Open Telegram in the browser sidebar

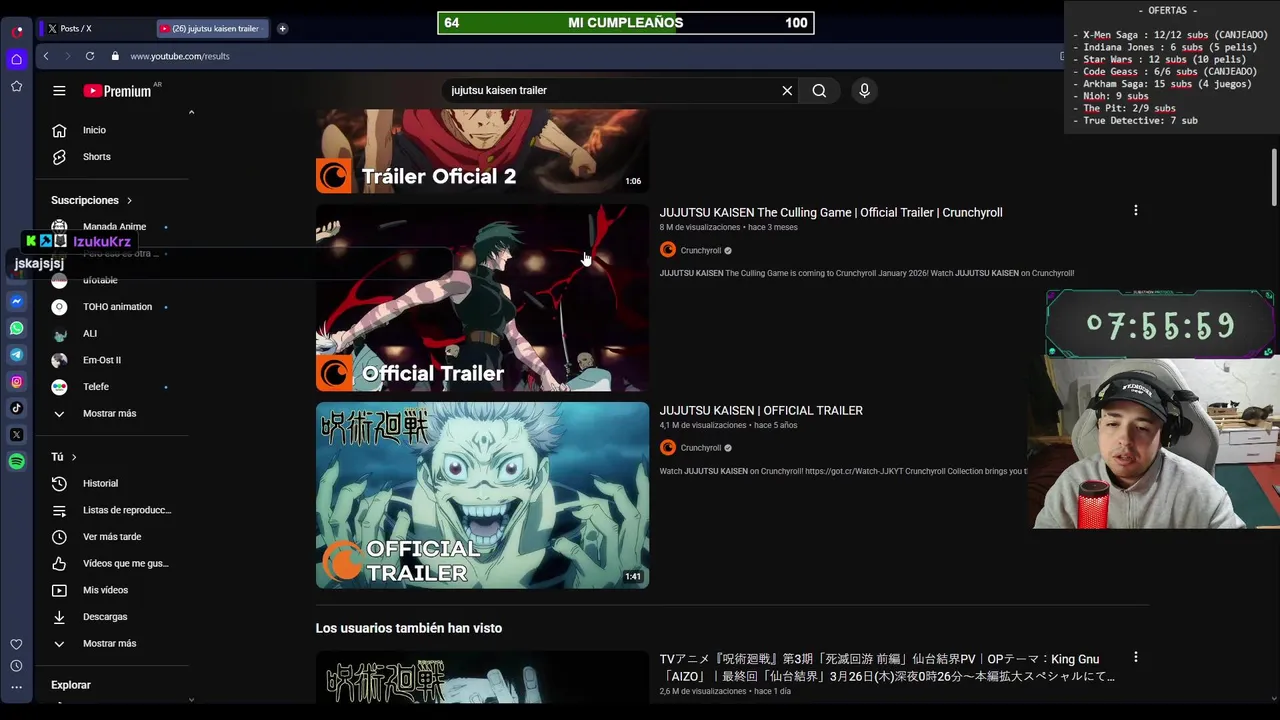[17, 355]
